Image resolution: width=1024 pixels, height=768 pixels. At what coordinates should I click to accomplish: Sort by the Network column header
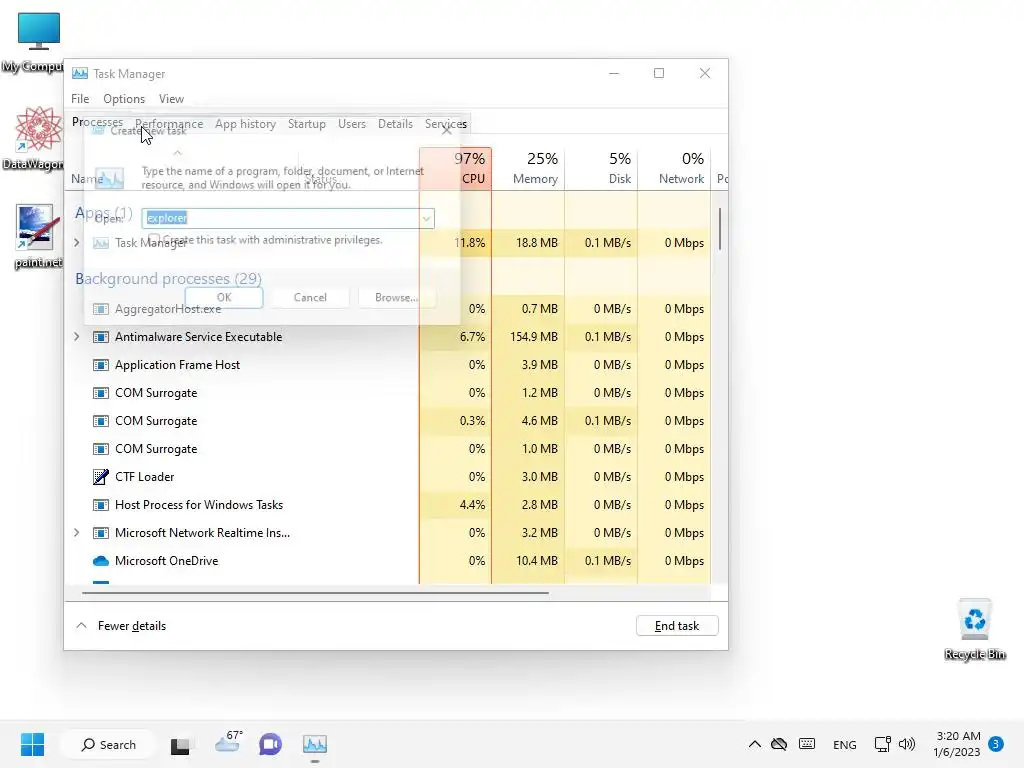click(x=675, y=168)
